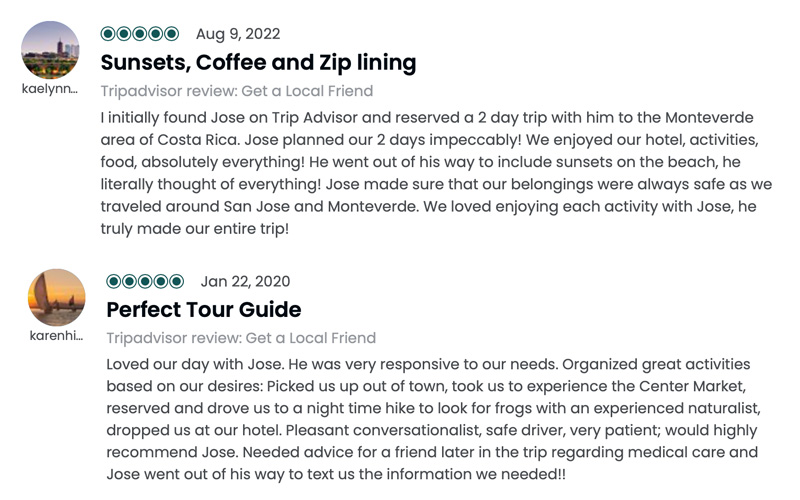Click the first review's 'Tripadvisor review: Get a Local Friend' link
This screenshot has height=500, width=800.
coord(237,91)
